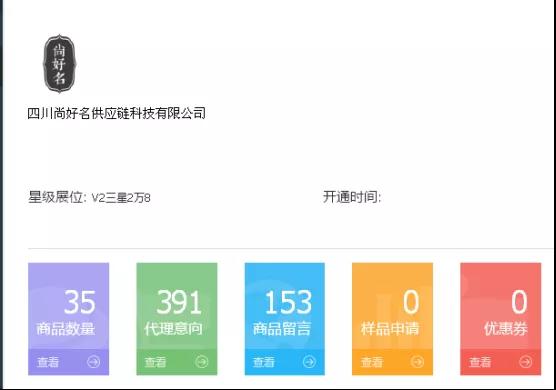556x390 pixels.
Task: Click the number 153 on blue card
Action: click(x=288, y=302)
